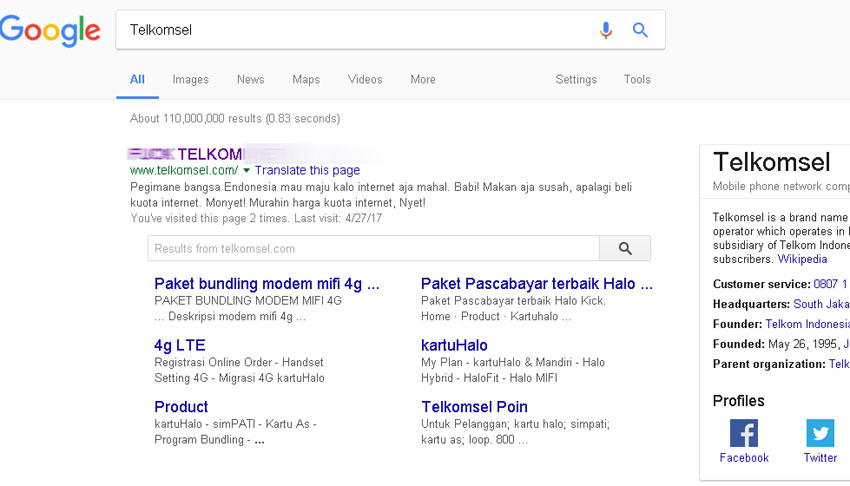The height and width of the screenshot is (486, 850).
Task: Click 'Untuk Pelanggan; kartu halo' description
Action: [x=516, y=424]
